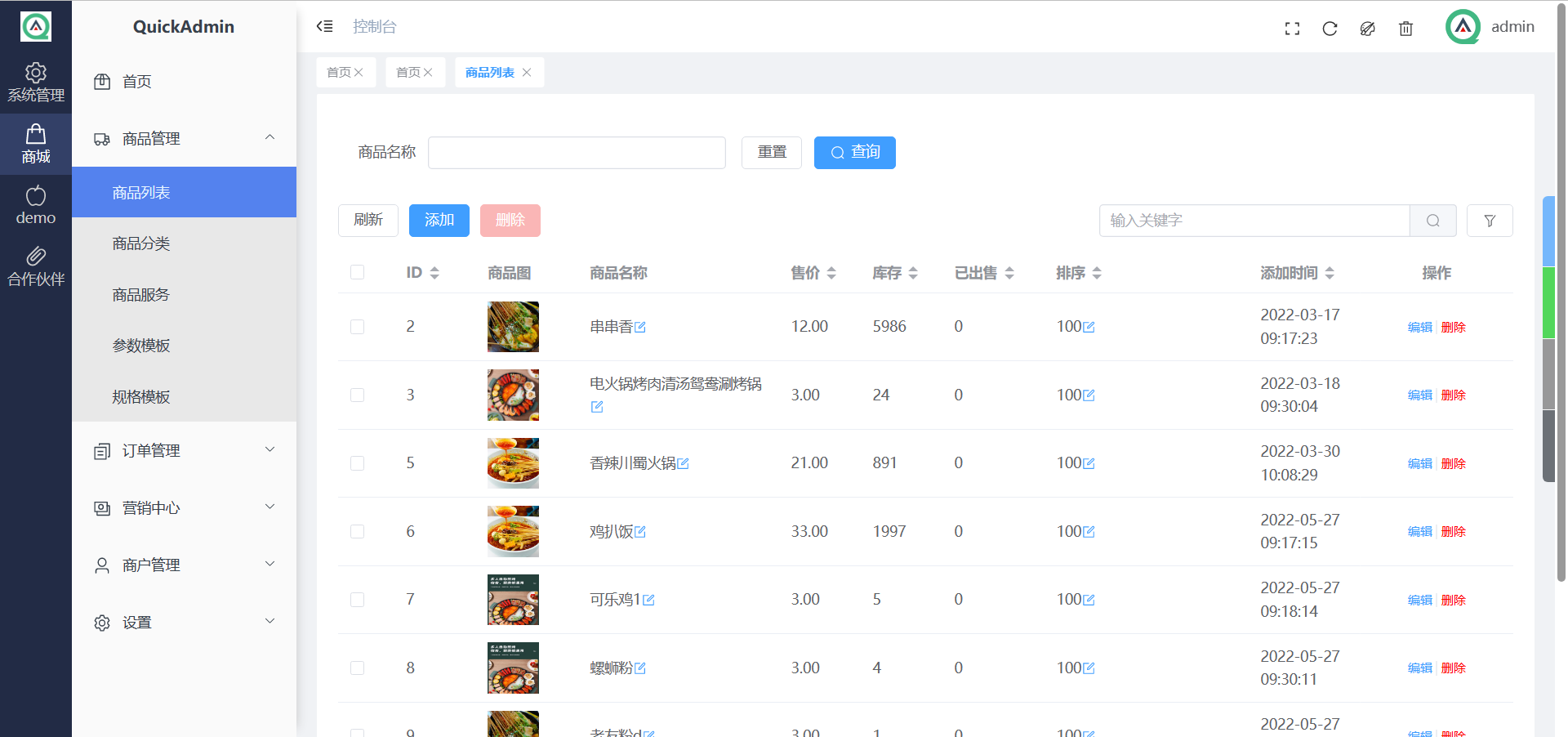Click the refresh page icon in header

[1330, 29]
